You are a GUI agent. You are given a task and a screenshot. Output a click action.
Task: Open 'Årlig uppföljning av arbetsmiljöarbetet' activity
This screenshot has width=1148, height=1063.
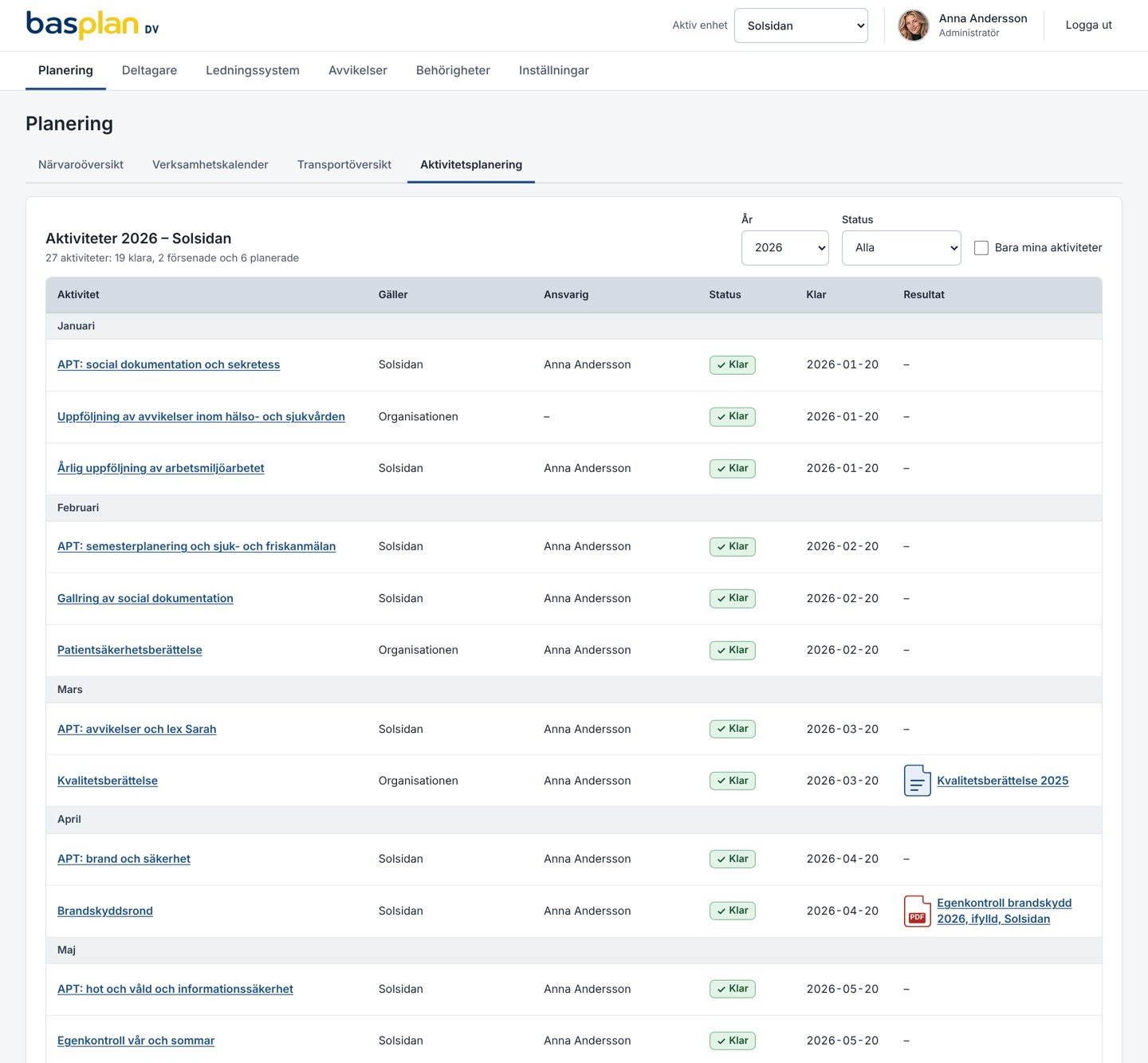point(160,468)
